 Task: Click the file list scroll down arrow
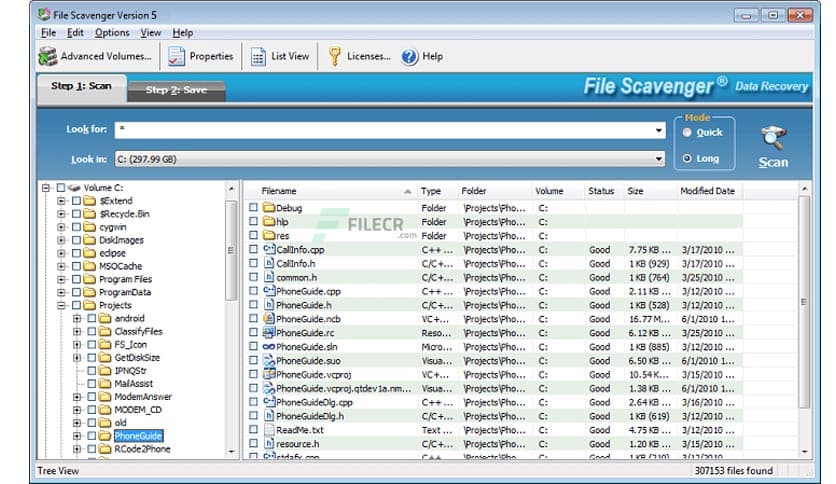pos(804,452)
